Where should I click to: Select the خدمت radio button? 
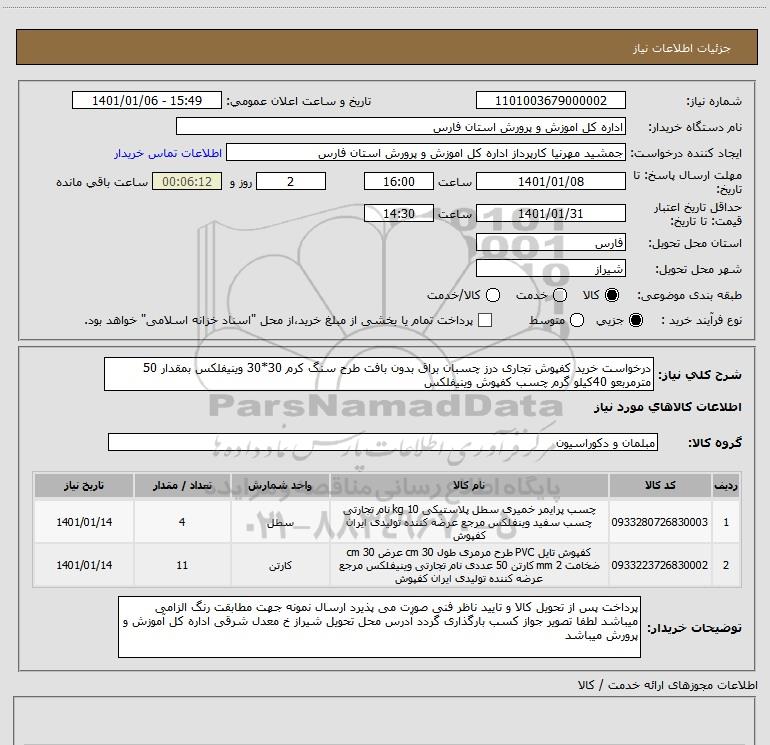pos(560,296)
